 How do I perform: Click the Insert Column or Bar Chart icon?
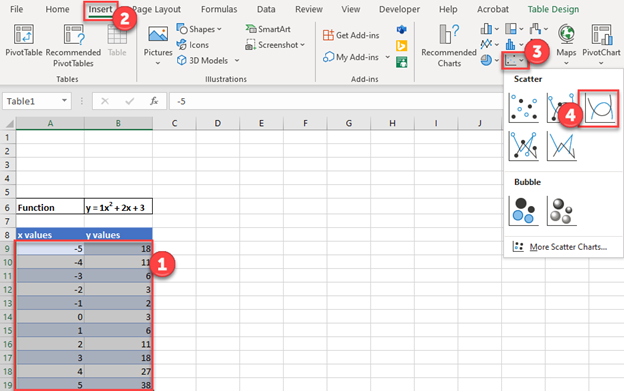[x=486, y=29]
